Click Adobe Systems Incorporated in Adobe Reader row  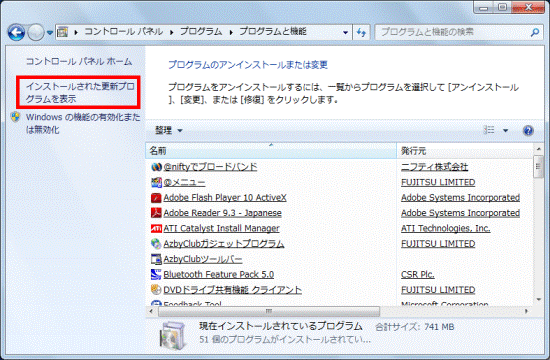coord(461,213)
